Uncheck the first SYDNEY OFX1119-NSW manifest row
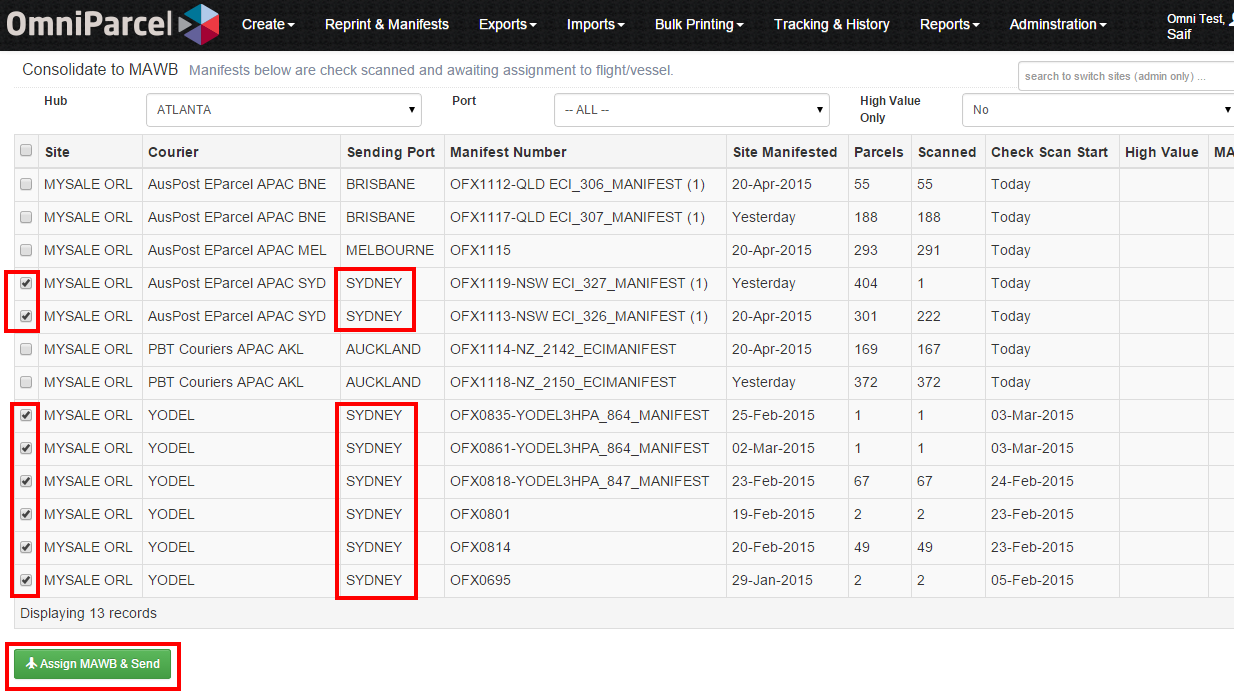This screenshot has height=695, width=1234. [24, 283]
